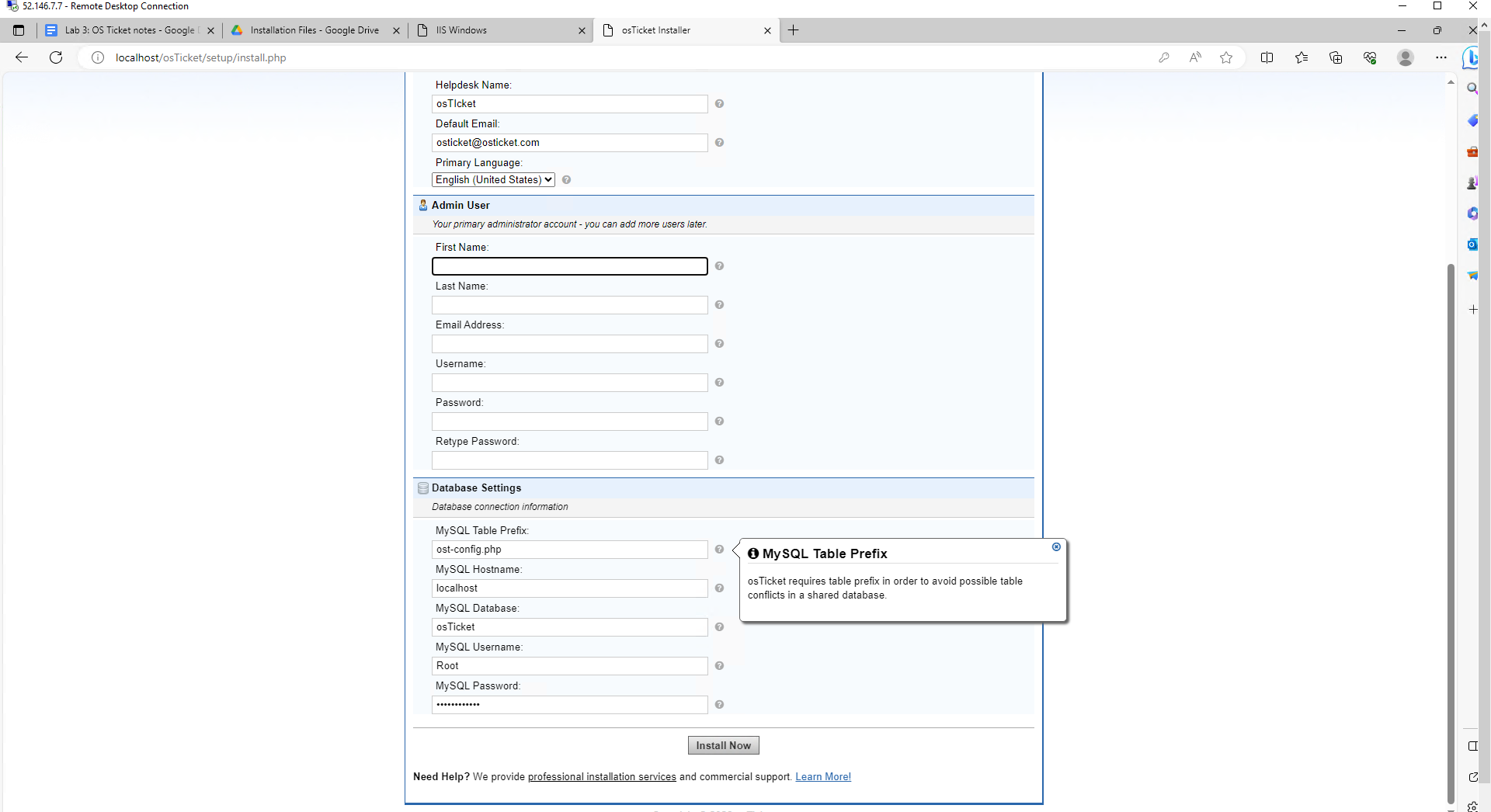This screenshot has width=1491, height=812.
Task: Click help icon next to MySQL Password
Action: [719, 704]
